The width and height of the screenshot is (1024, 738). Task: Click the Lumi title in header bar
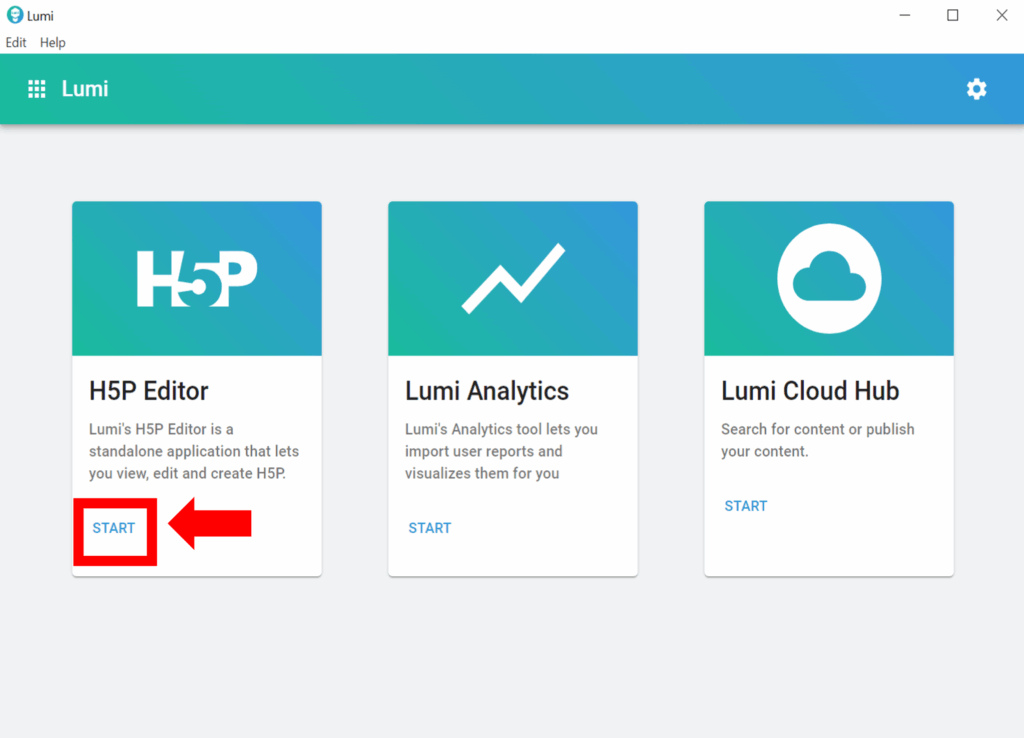pyautogui.click(x=85, y=89)
